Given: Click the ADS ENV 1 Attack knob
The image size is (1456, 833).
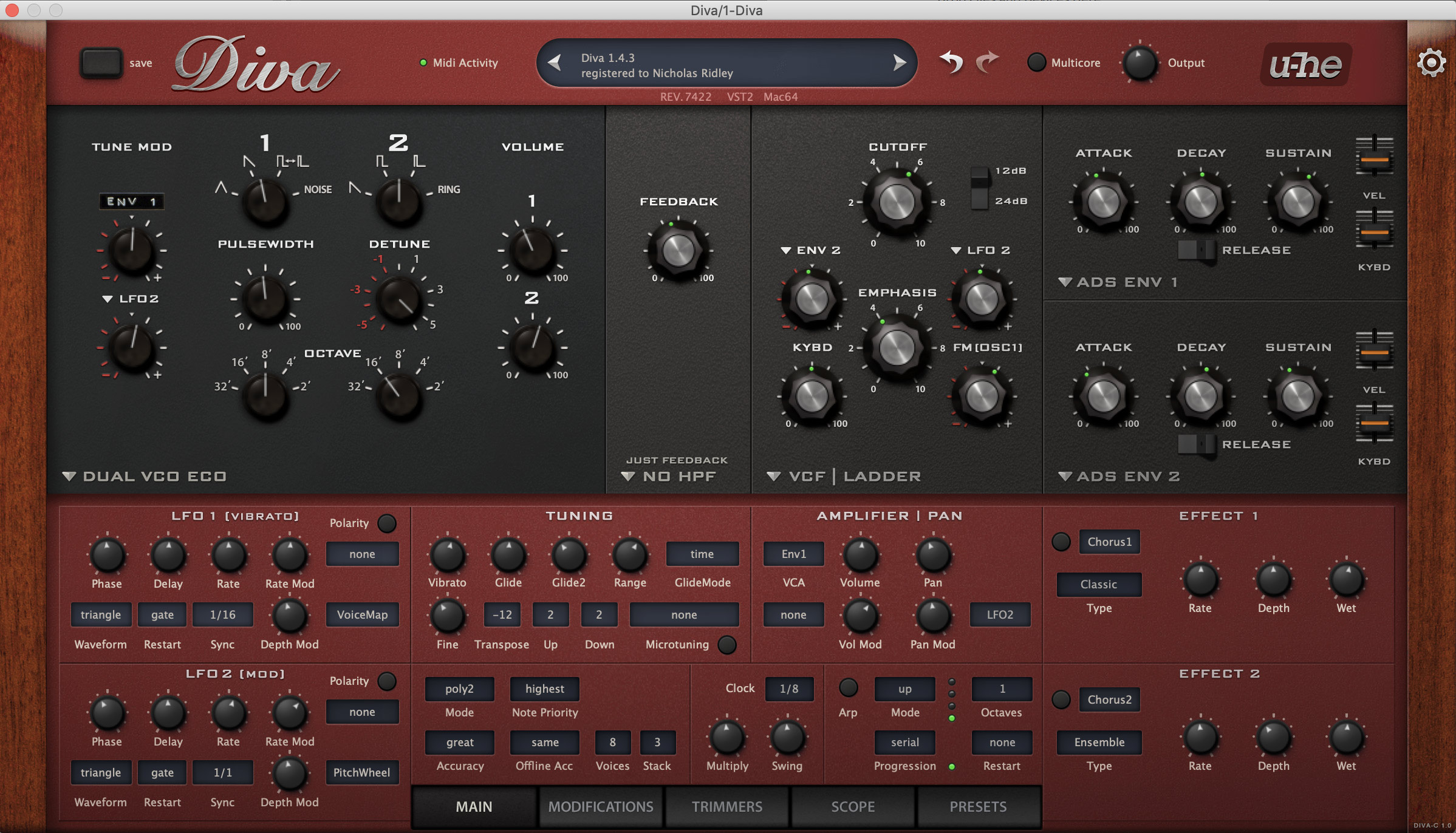Looking at the screenshot, I should coord(1103,202).
